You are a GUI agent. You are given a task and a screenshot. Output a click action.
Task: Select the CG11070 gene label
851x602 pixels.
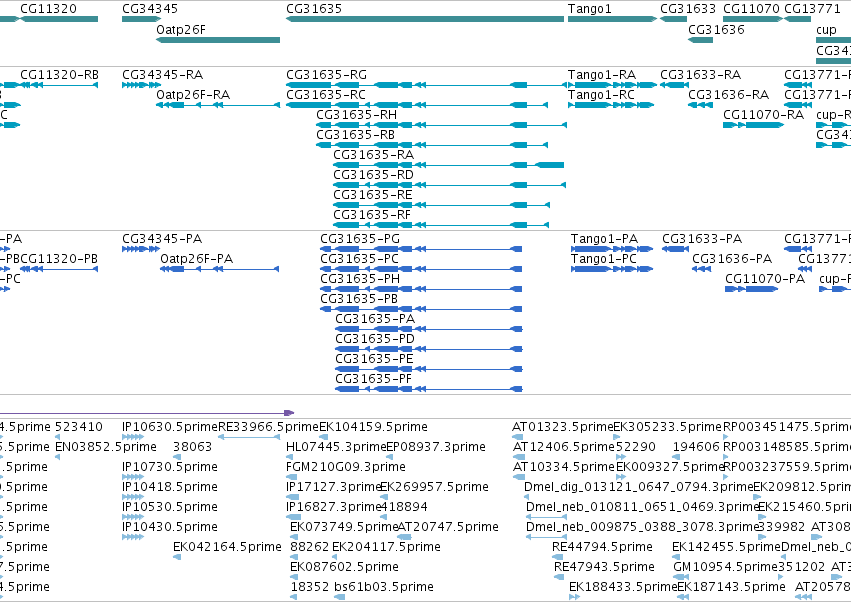751,9
